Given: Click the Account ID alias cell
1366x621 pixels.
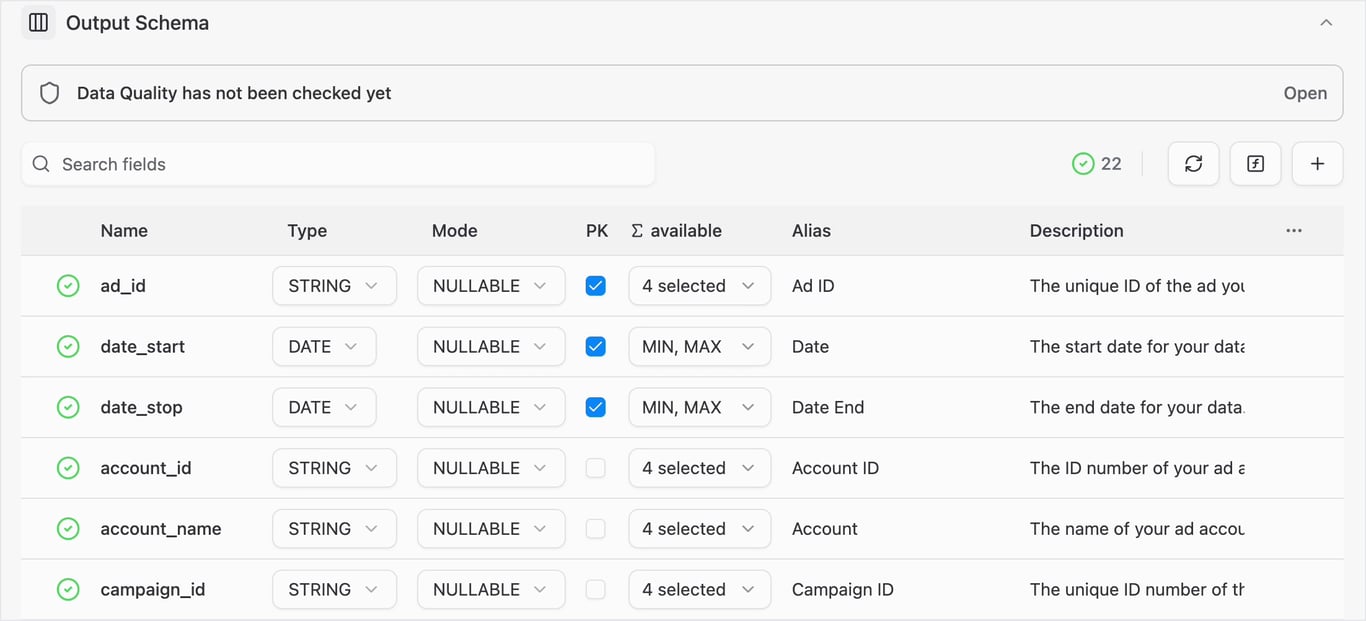Looking at the screenshot, I should pyautogui.click(x=835, y=468).
